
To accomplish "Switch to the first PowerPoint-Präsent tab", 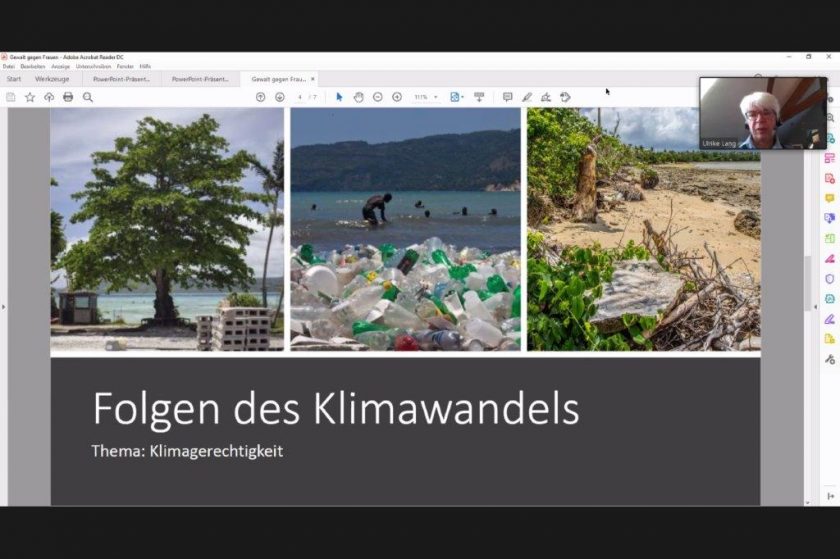I will (x=122, y=79).
